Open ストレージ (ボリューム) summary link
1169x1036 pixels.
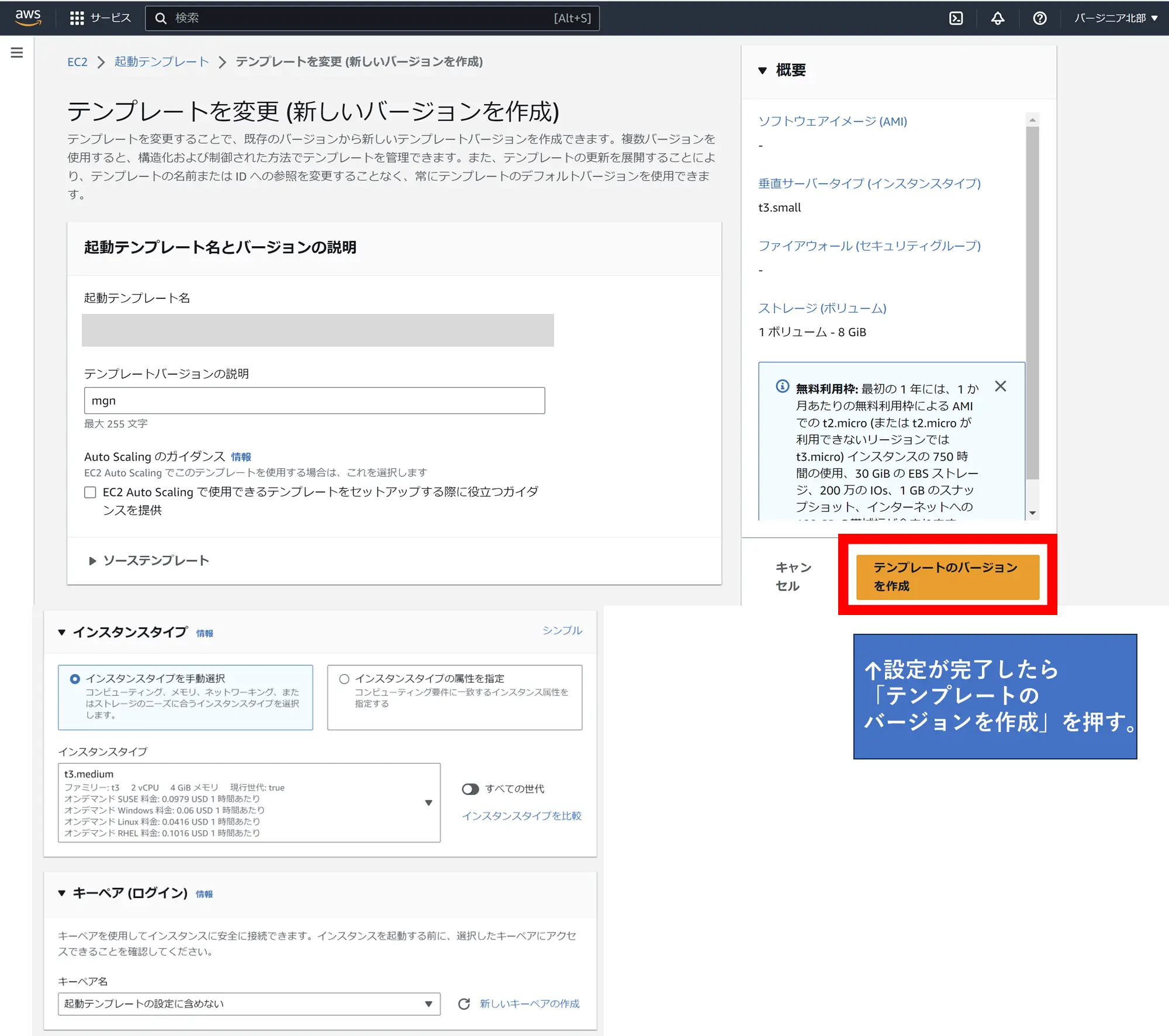[822, 308]
